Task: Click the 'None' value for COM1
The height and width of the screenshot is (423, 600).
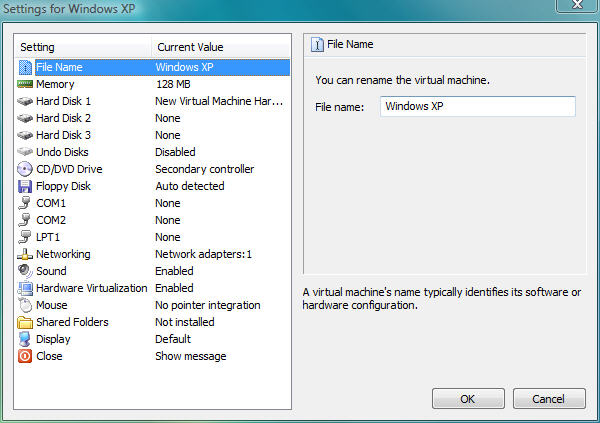Action: click(x=168, y=203)
